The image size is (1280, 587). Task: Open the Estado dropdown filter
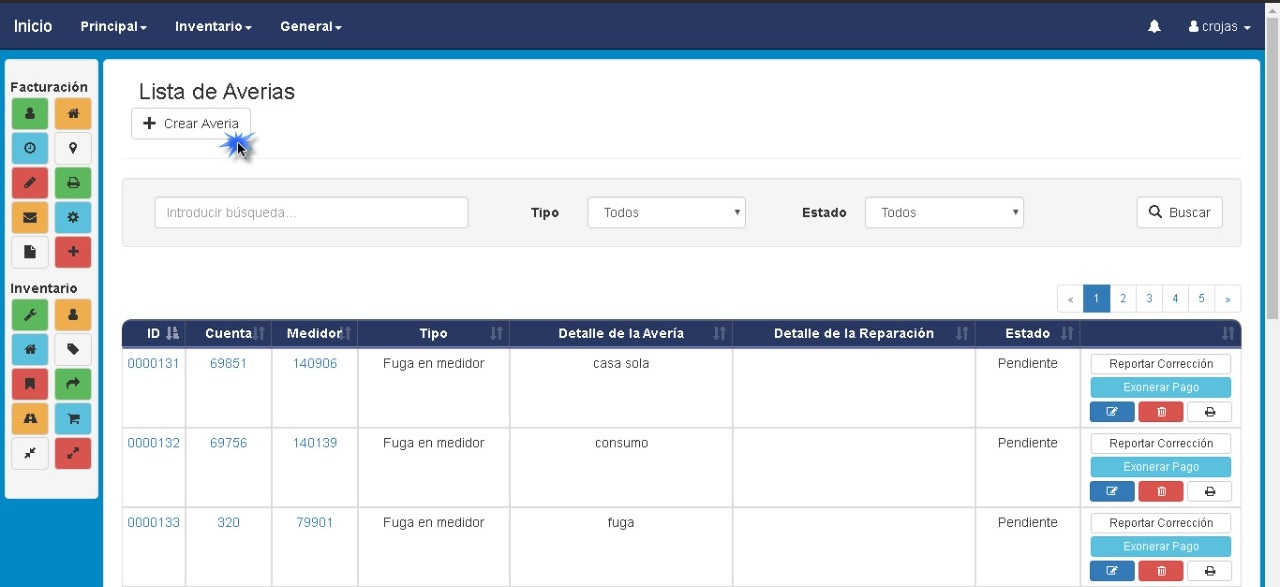click(x=944, y=212)
